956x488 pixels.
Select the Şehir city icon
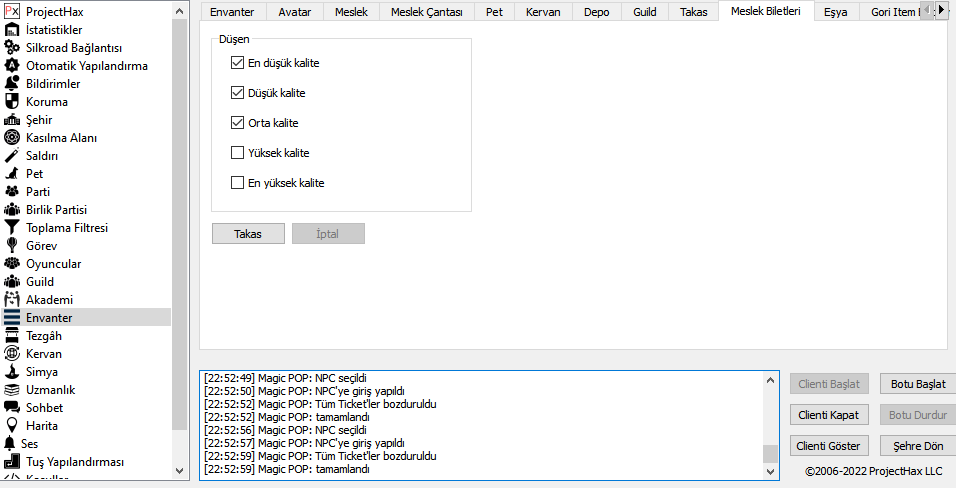pyautogui.click(x=12, y=120)
